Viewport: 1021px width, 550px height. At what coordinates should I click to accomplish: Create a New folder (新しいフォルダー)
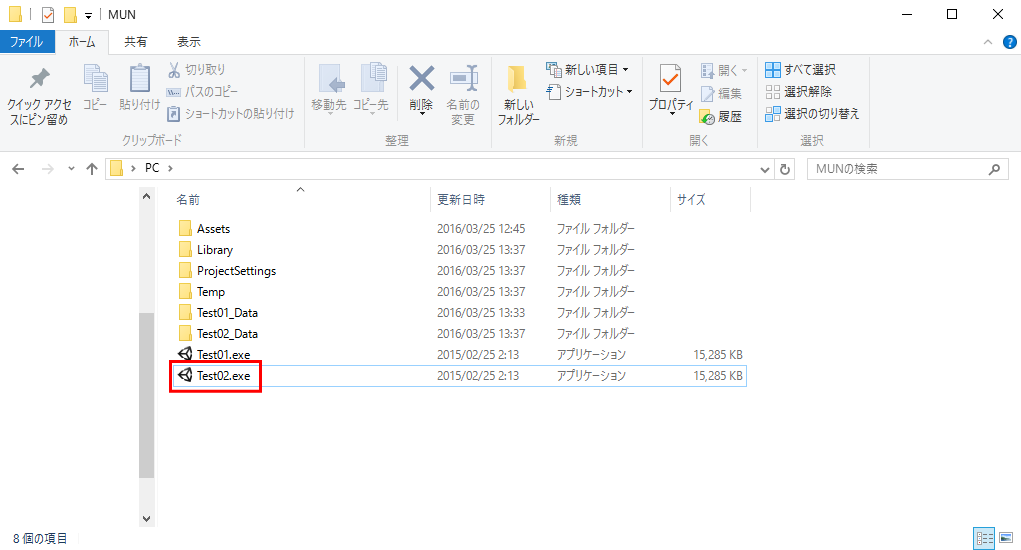click(x=518, y=95)
